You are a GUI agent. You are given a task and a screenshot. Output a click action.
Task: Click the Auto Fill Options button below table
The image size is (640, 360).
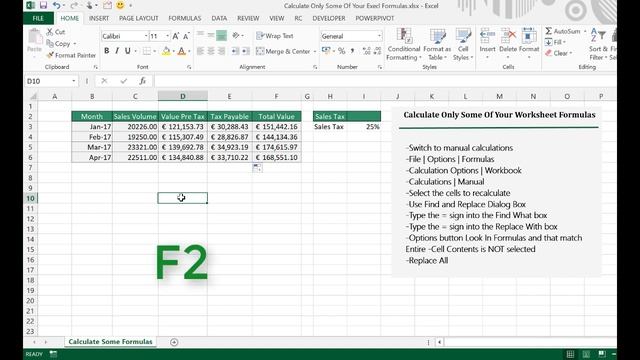257,168
